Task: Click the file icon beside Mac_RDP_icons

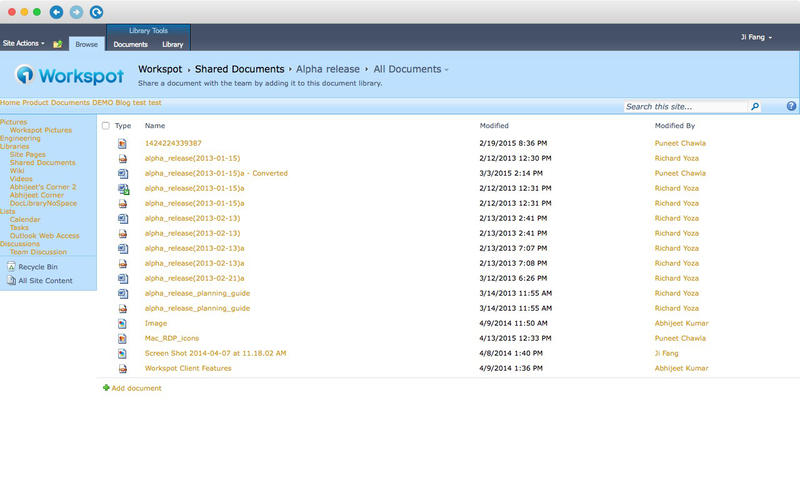Action: (x=123, y=338)
